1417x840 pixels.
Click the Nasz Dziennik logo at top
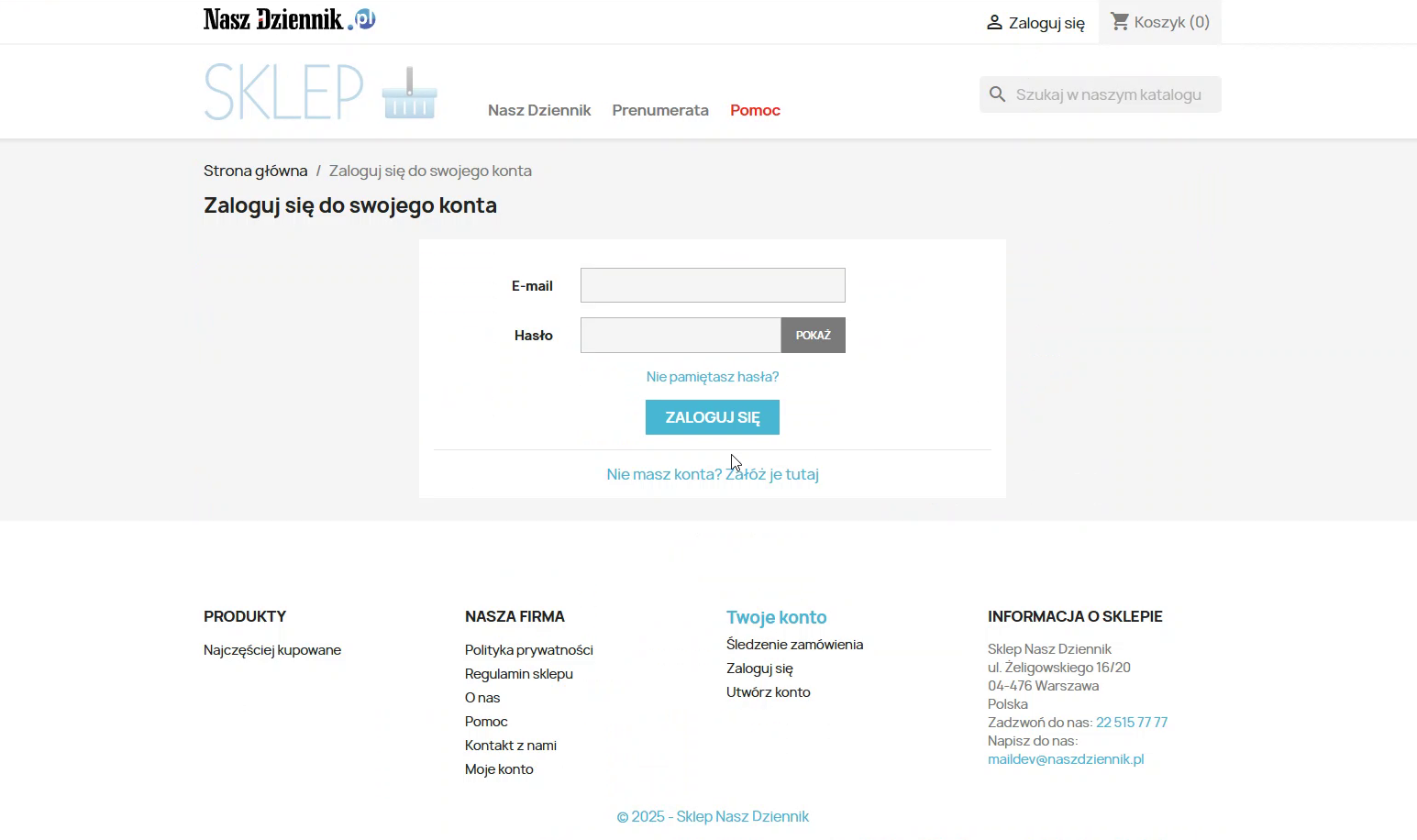(x=289, y=19)
